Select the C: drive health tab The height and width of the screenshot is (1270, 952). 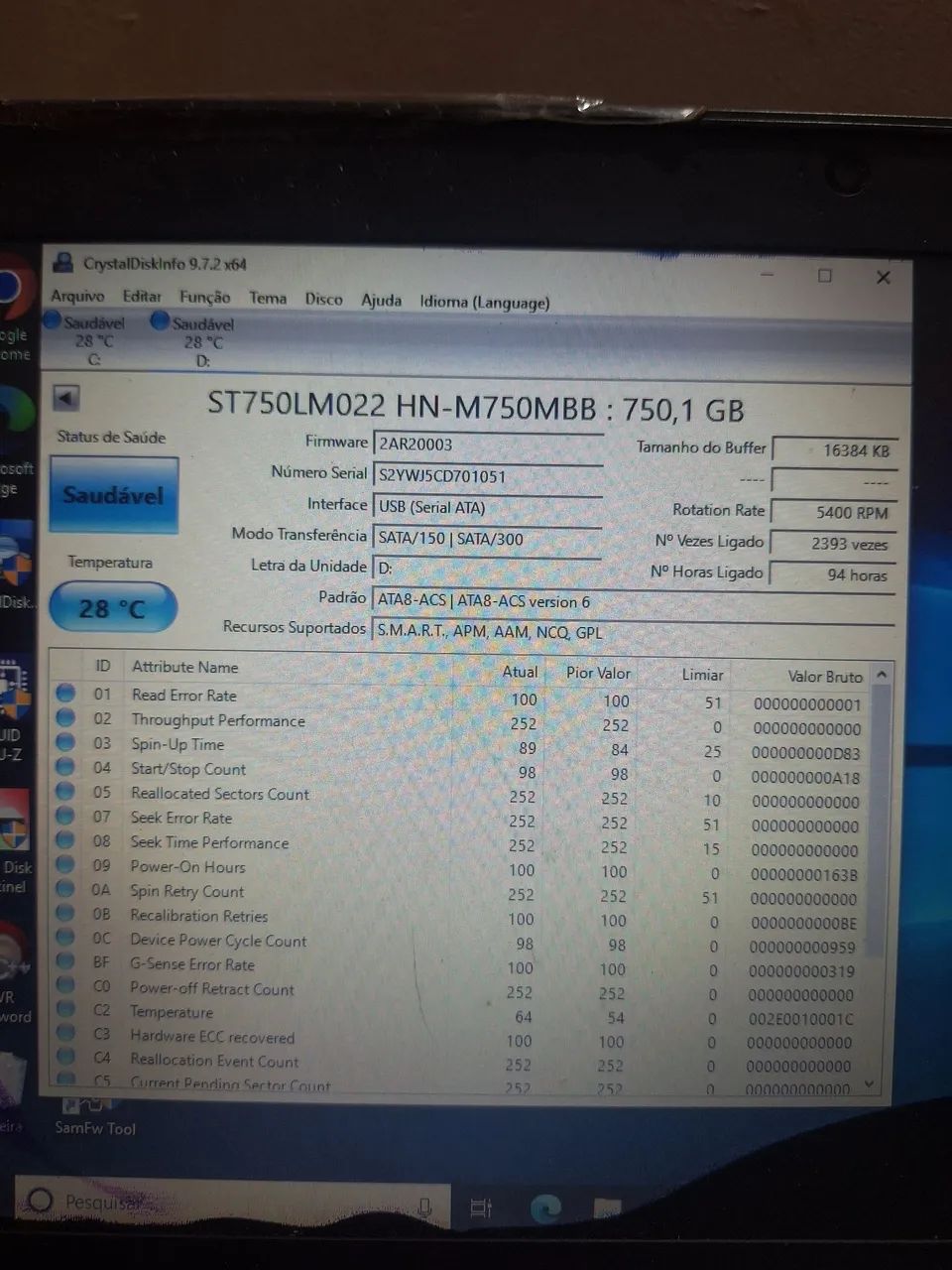86,339
